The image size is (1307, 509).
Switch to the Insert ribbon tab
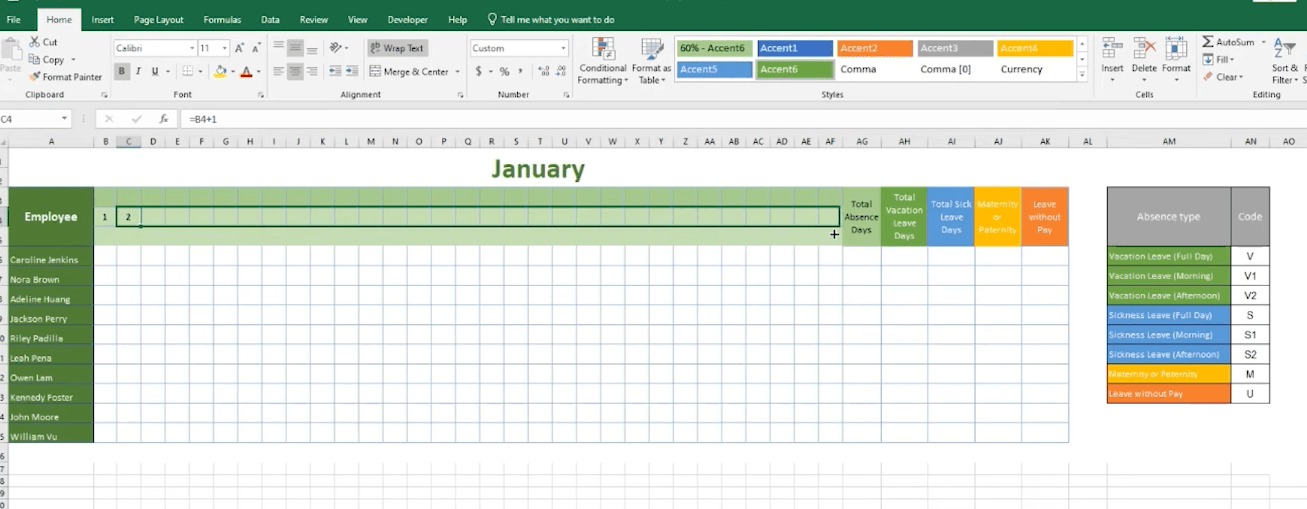point(103,19)
